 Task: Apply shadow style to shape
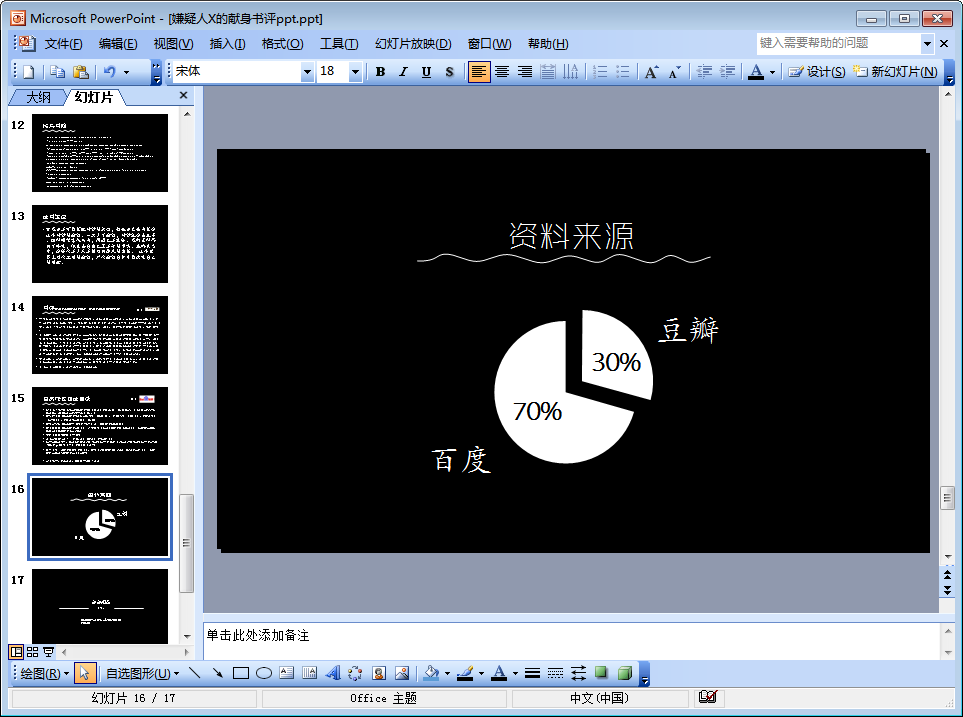tap(601, 673)
